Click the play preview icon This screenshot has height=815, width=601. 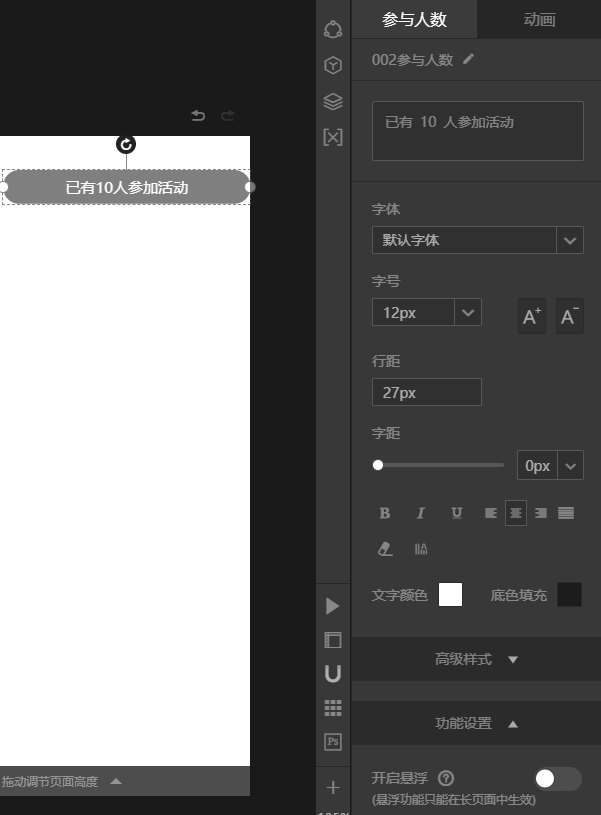pyautogui.click(x=332, y=606)
